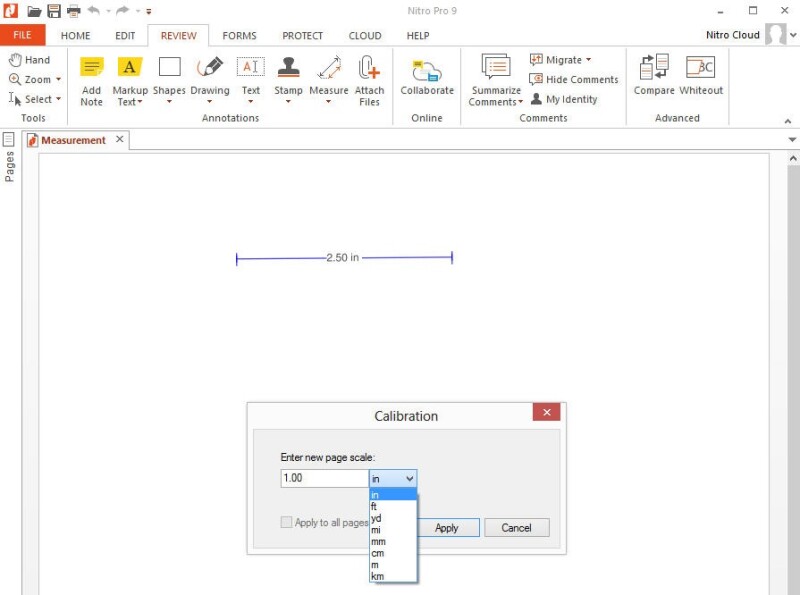Expand the Shapes dropdown arrow
The width and height of the screenshot is (800, 595).
click(x=169, y=101)
